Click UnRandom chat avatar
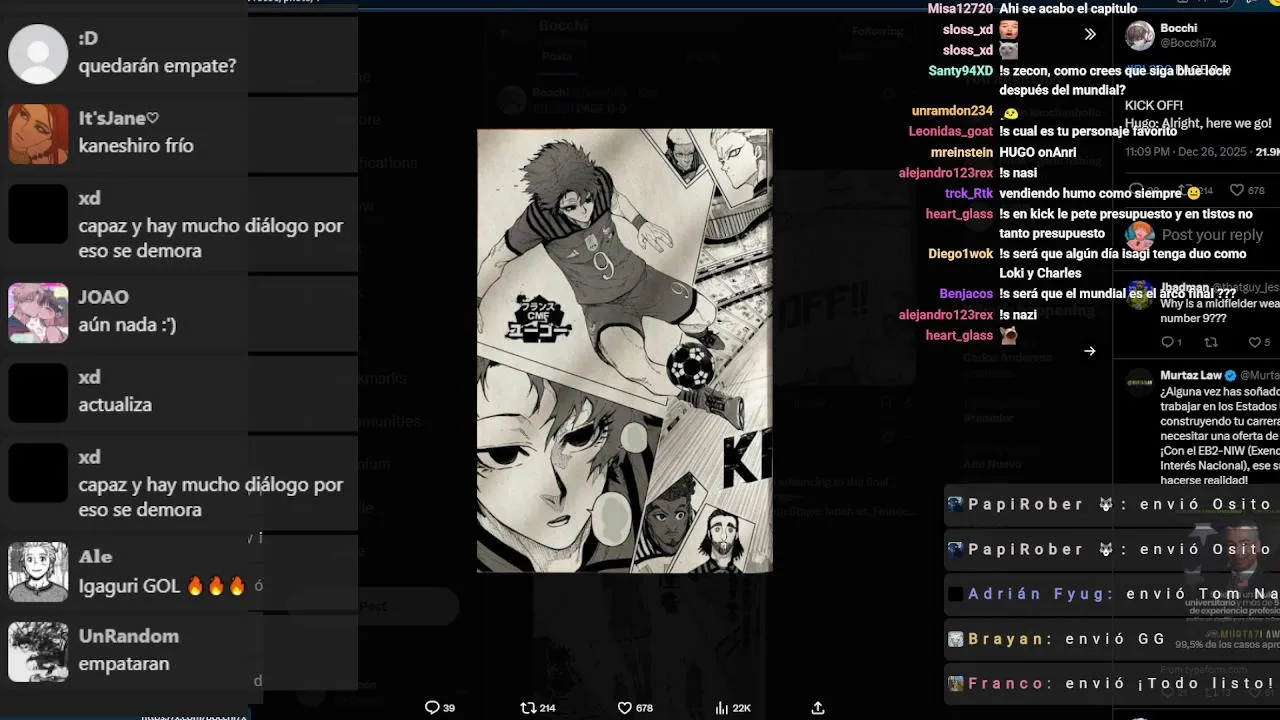 coord(38,651)
